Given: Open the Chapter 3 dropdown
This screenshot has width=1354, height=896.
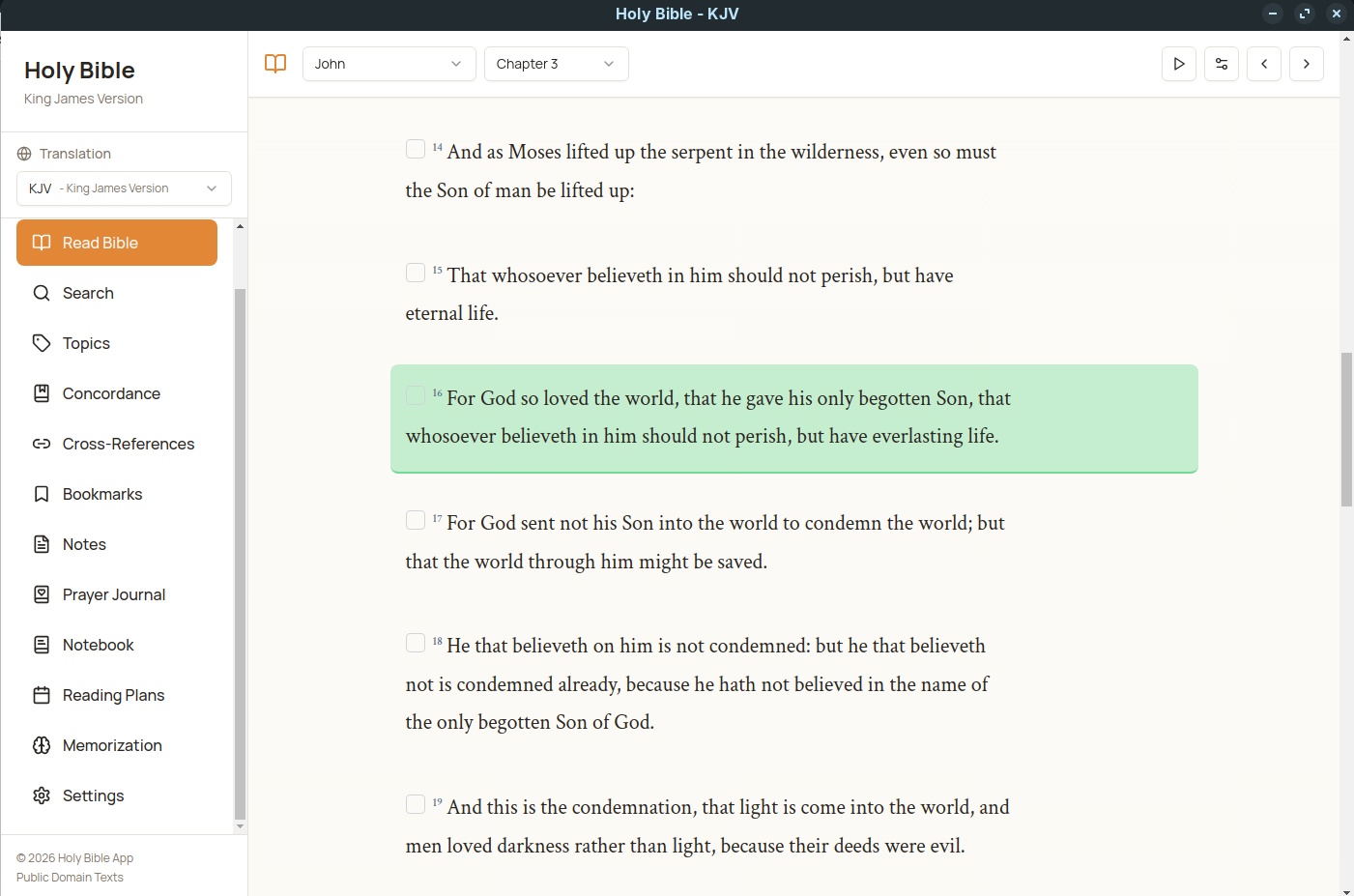Looking at the screenshot, I should point(557,64).
